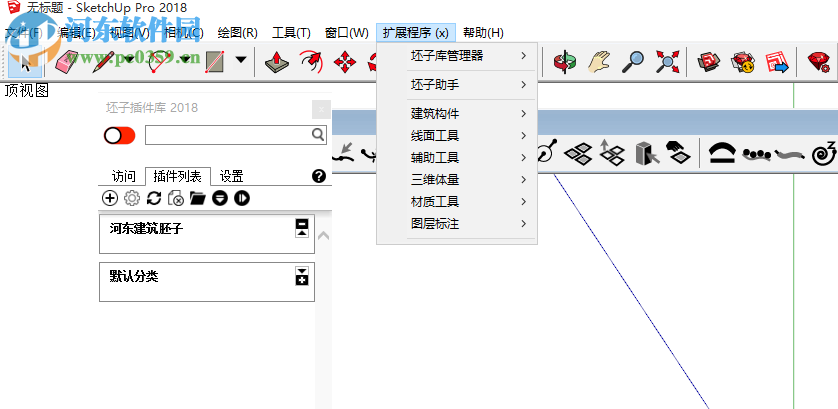Click the circled right-triangle icon
The image size is (838, 409).
242,198
